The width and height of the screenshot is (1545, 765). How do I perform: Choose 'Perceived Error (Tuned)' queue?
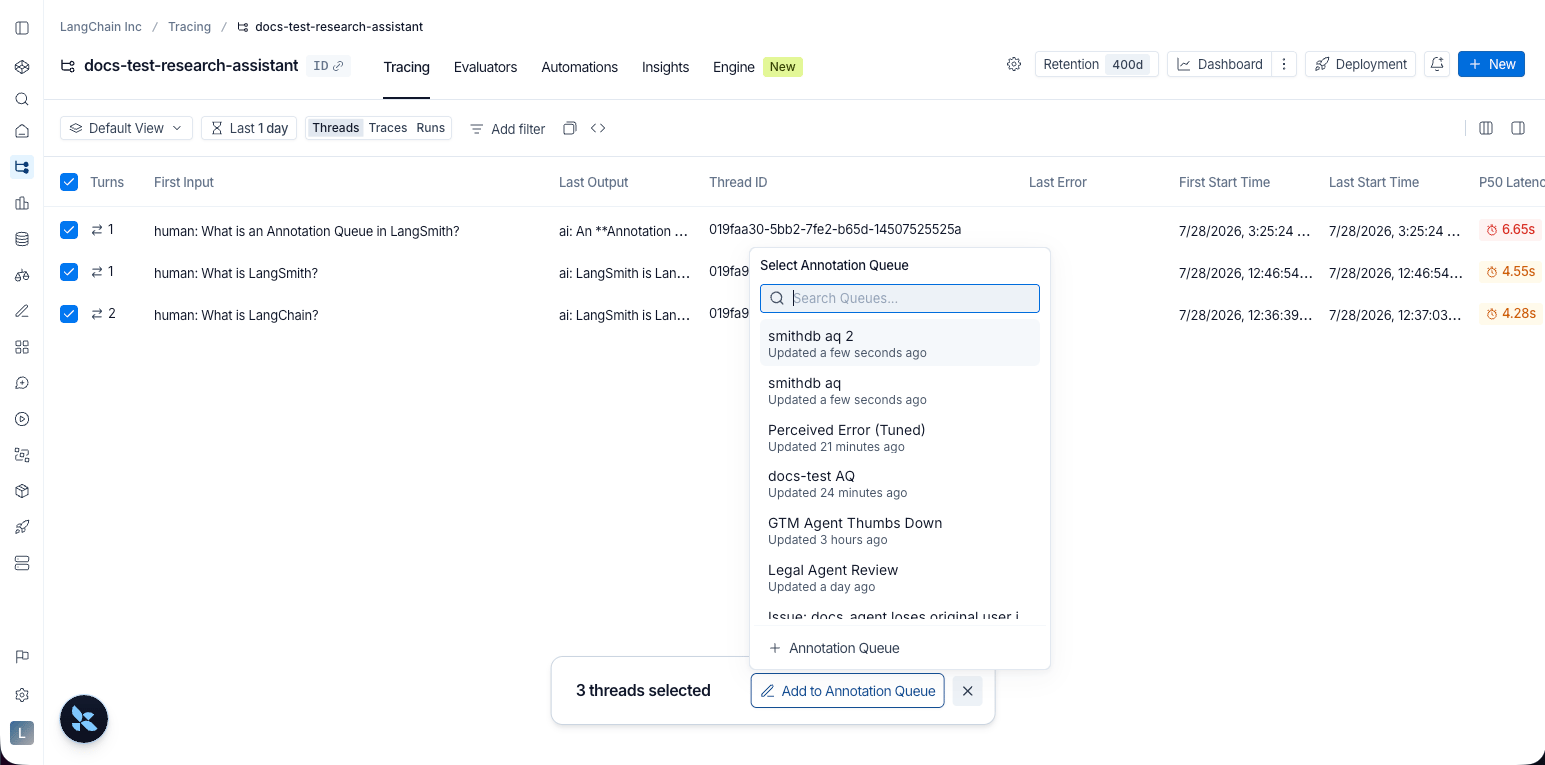(900, 438)
